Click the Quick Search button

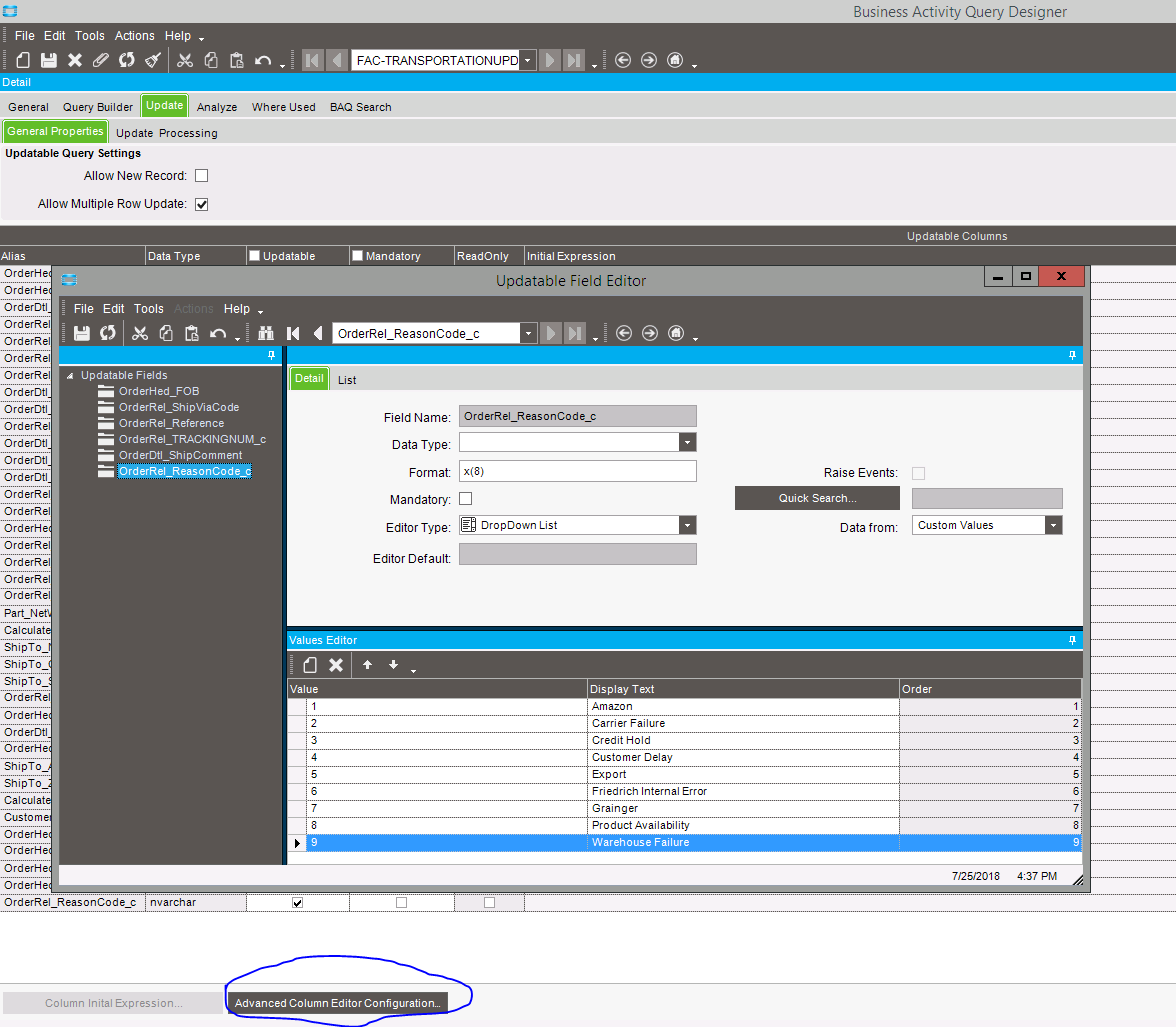(x=817, y=498)
